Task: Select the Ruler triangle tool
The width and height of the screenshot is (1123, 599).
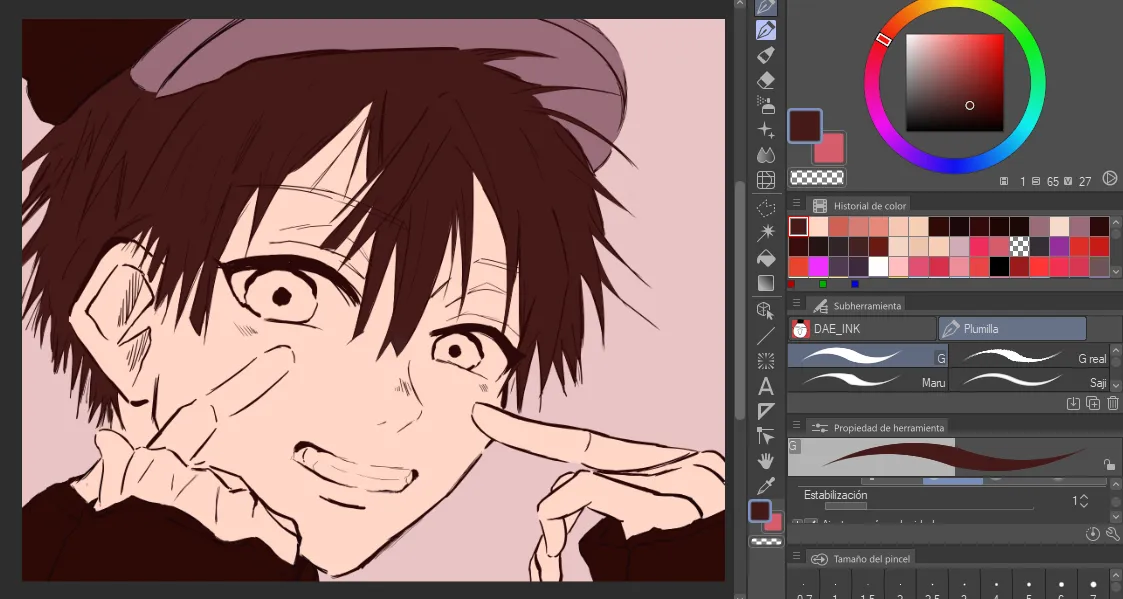Action: 766,411
